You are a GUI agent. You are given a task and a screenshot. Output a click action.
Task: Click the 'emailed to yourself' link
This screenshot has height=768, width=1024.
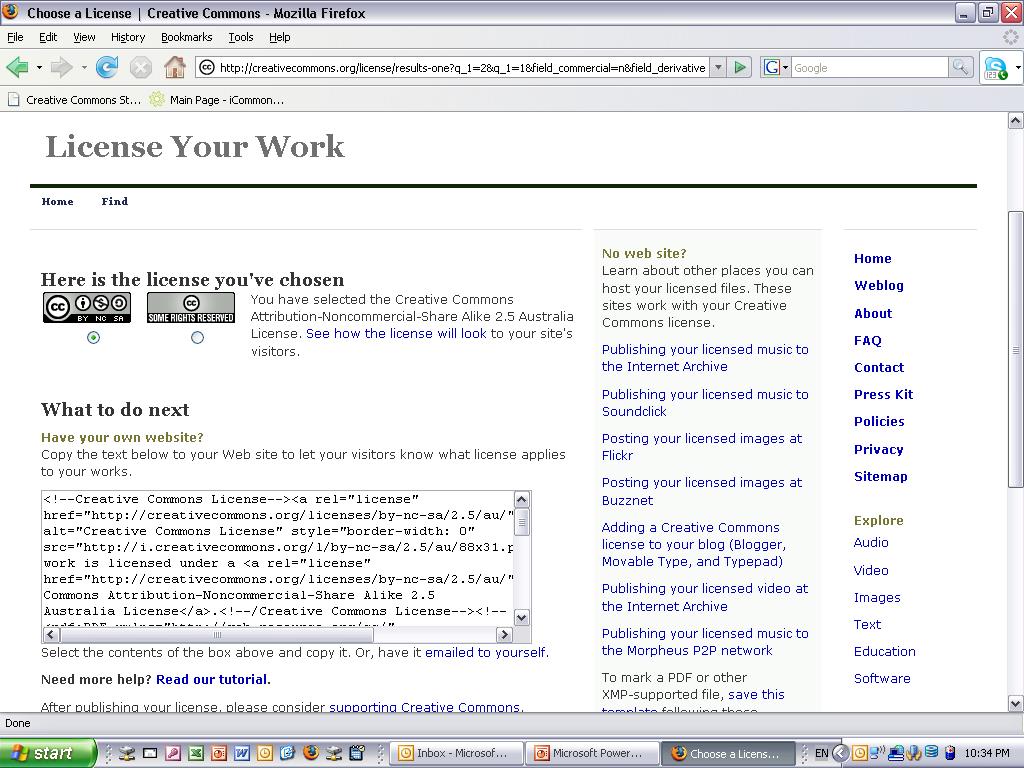pyautogui.click(x=485, y=652)
